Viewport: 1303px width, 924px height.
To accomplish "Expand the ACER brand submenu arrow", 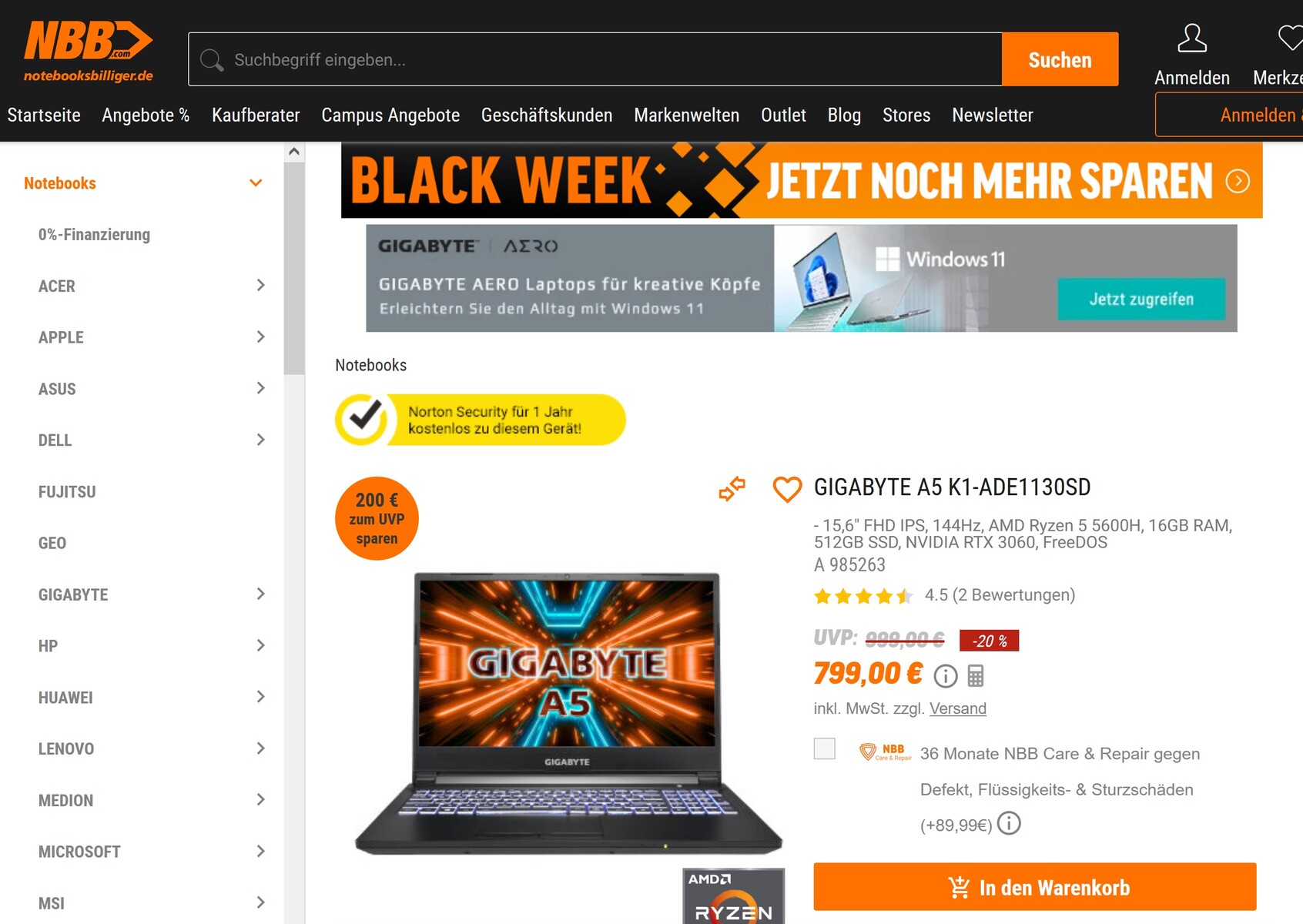I will point(260,285).
